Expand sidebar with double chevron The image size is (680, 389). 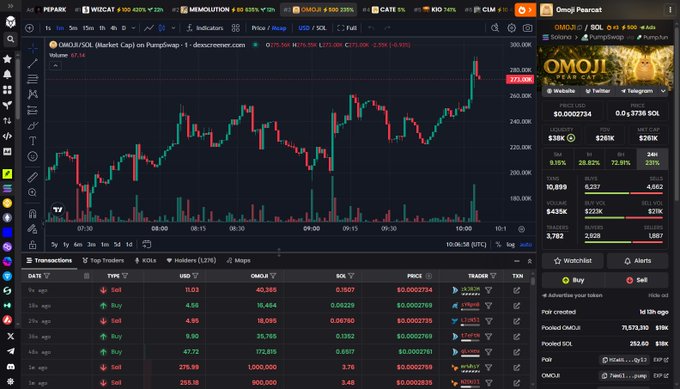pyautogui.click(x=10, y=6)
